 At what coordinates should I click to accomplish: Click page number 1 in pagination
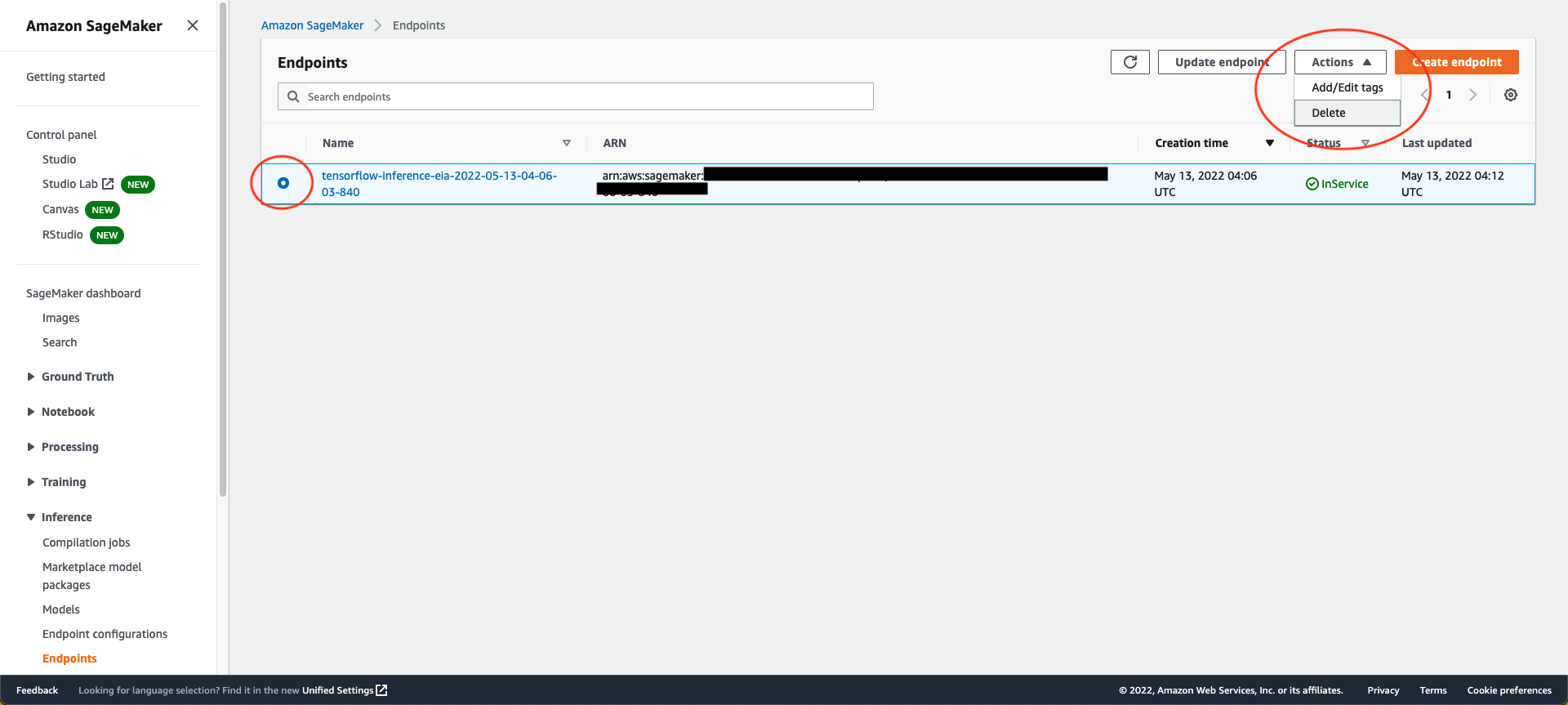(x=1449, y=95)
